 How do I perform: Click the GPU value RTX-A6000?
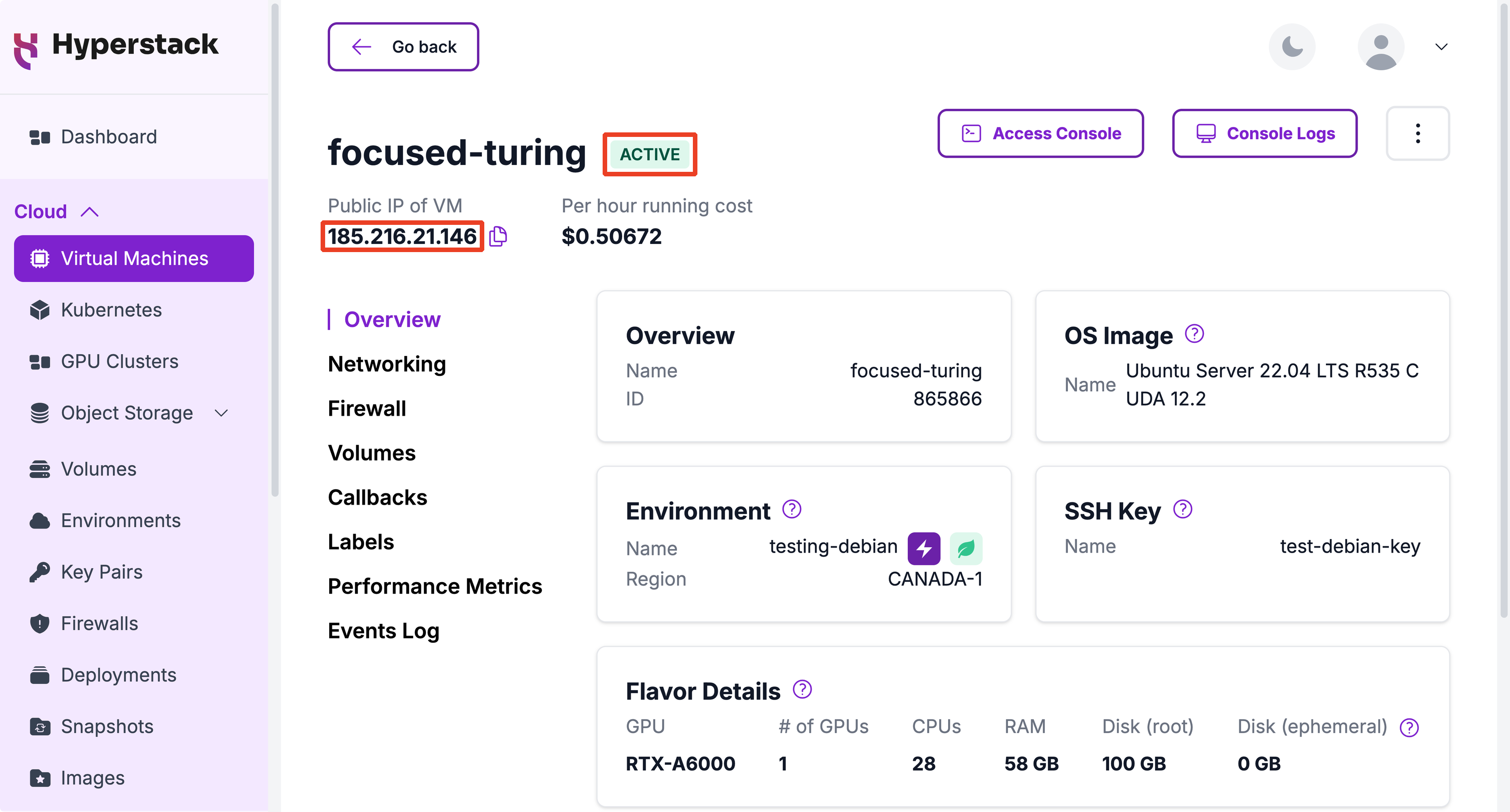681,764
